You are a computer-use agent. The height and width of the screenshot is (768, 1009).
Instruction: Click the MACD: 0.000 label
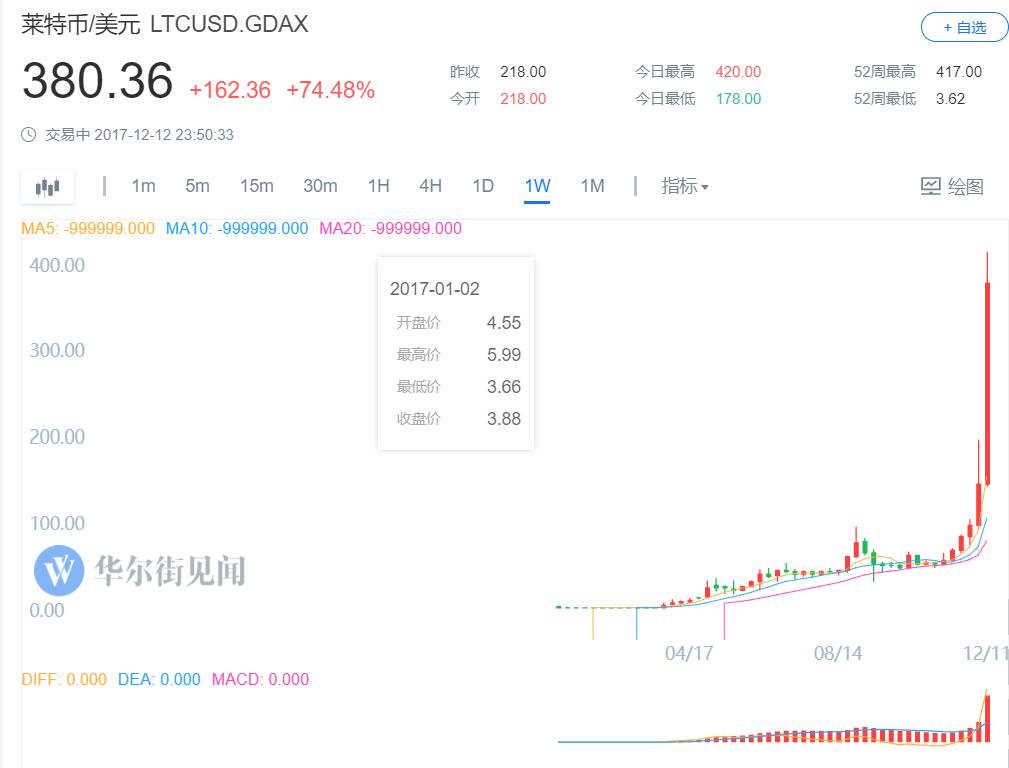pyautogui.click(x=261, y=679)
